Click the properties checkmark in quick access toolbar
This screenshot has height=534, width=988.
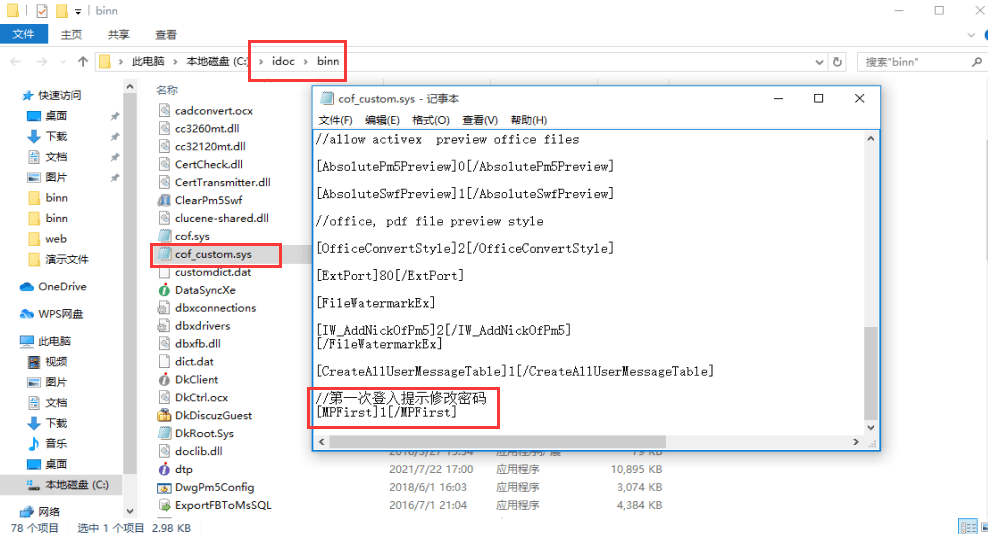pyautogui.click(x=42, y=11)
